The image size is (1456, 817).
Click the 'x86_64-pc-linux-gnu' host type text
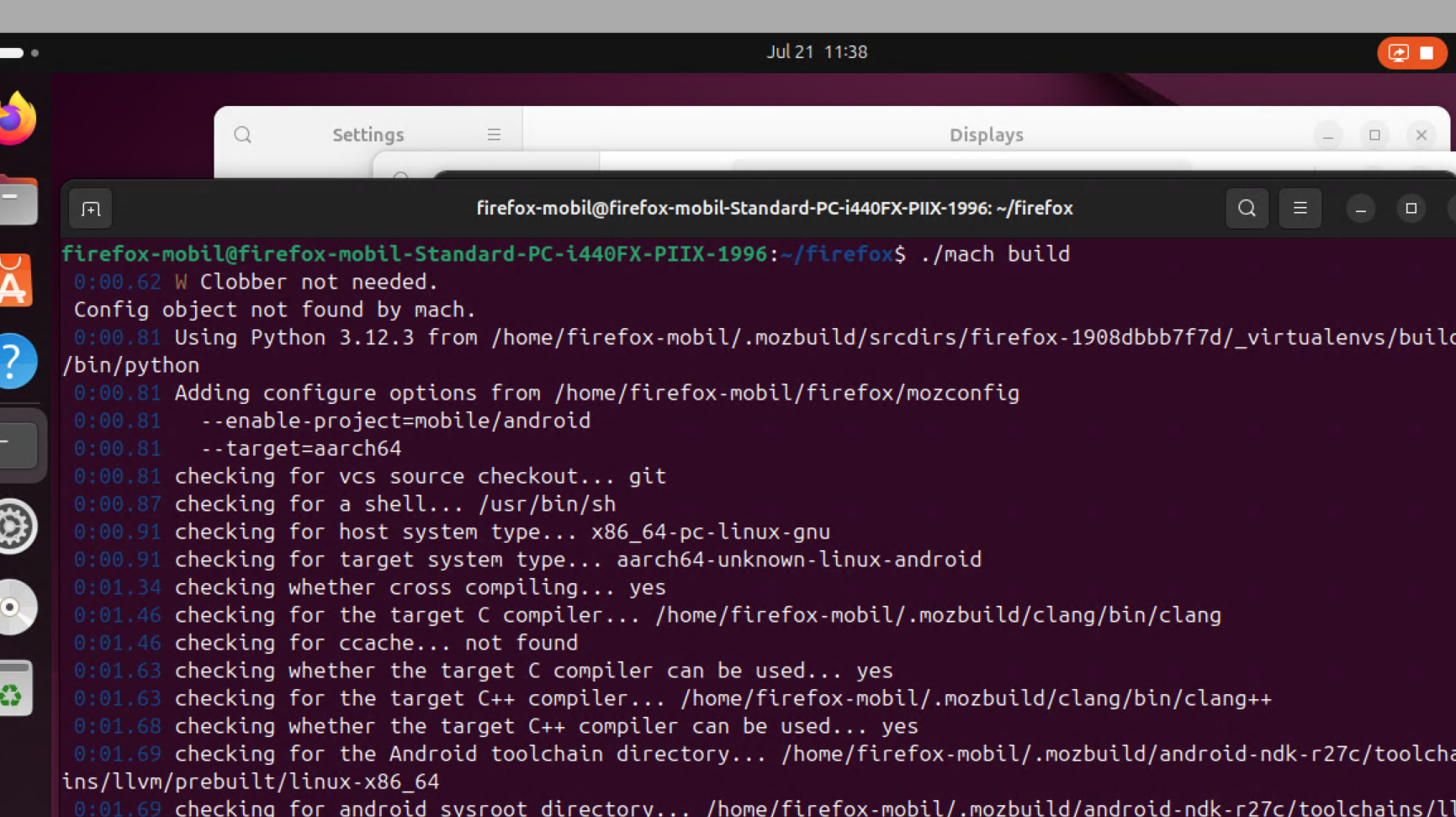[x=711, y=532]
